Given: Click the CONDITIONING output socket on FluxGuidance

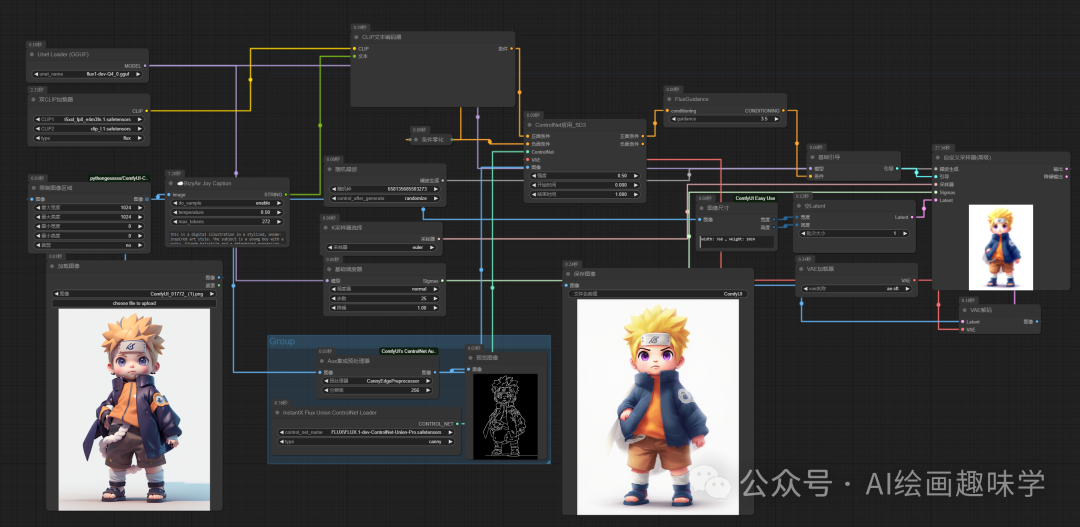Looking at the screenshot, I should [x=784, y=110].
